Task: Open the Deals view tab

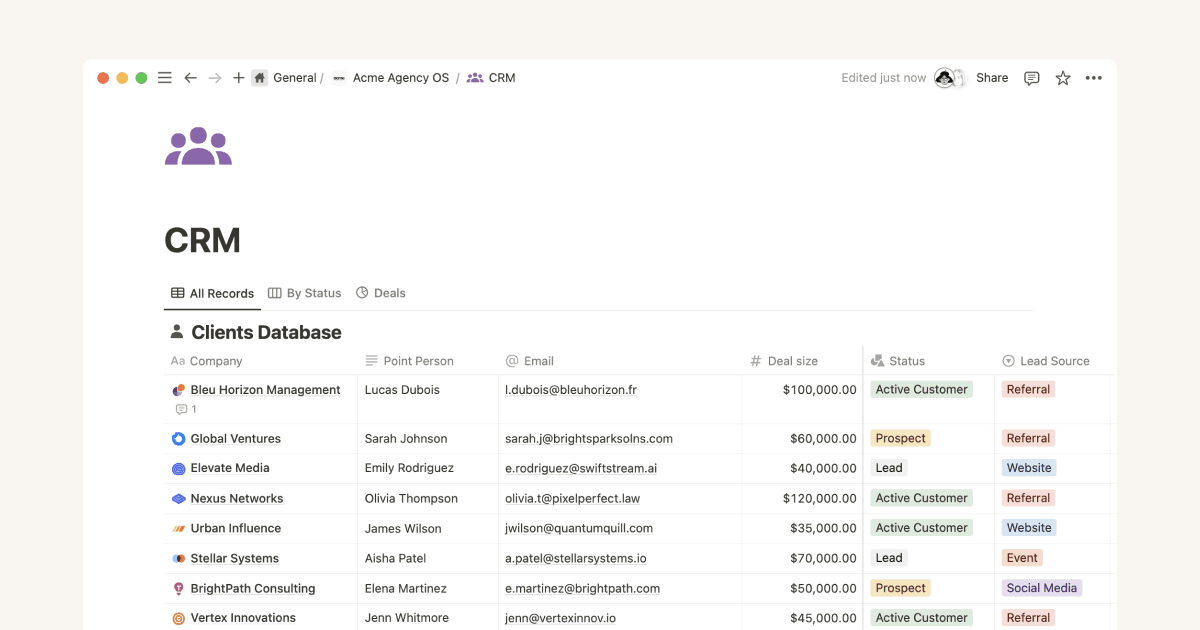Action: (x=381, y=292)
